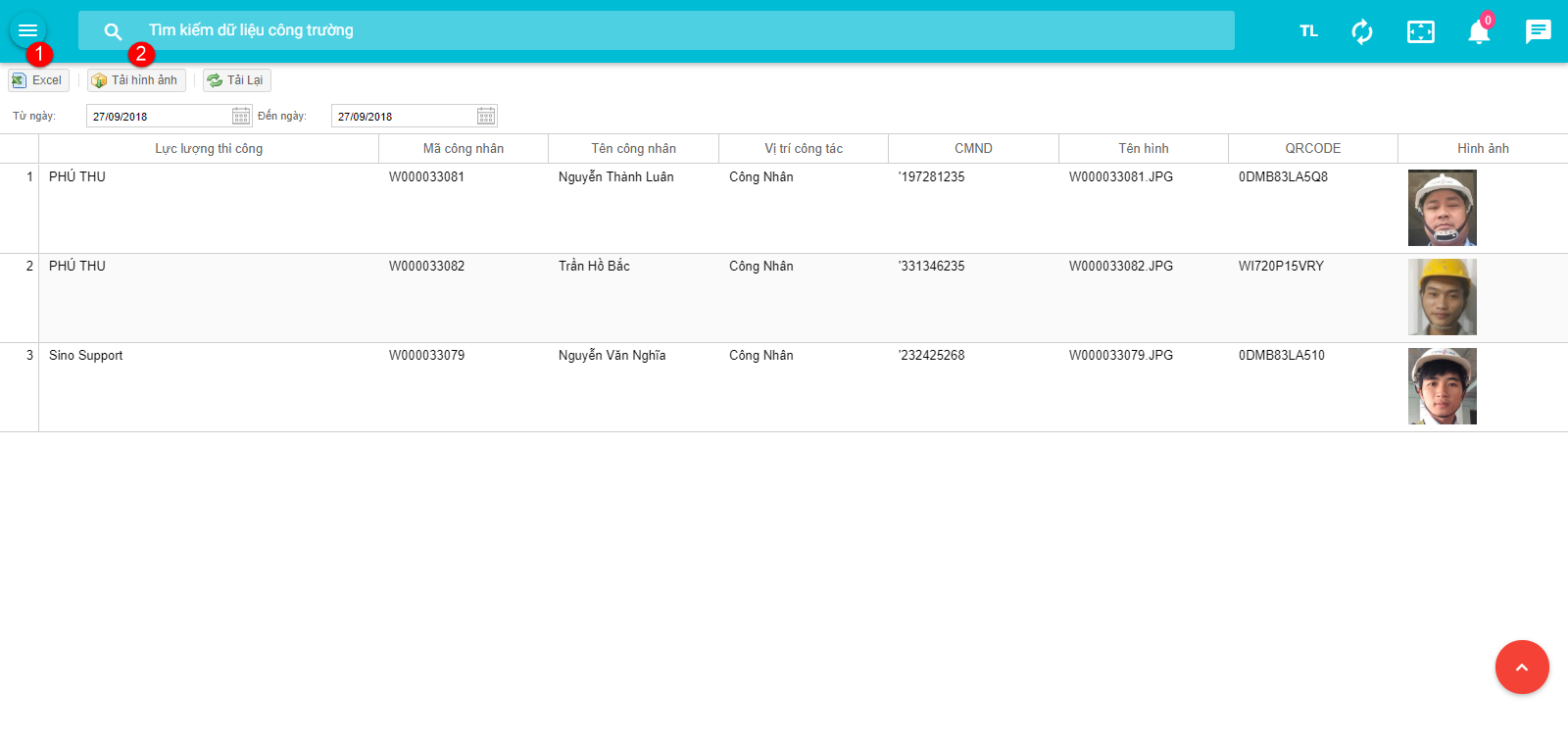Screen dimensions: 1568x743
Task: Open Trần Hồ Bắc's photo thumbnail
Action: (1442, 297)
